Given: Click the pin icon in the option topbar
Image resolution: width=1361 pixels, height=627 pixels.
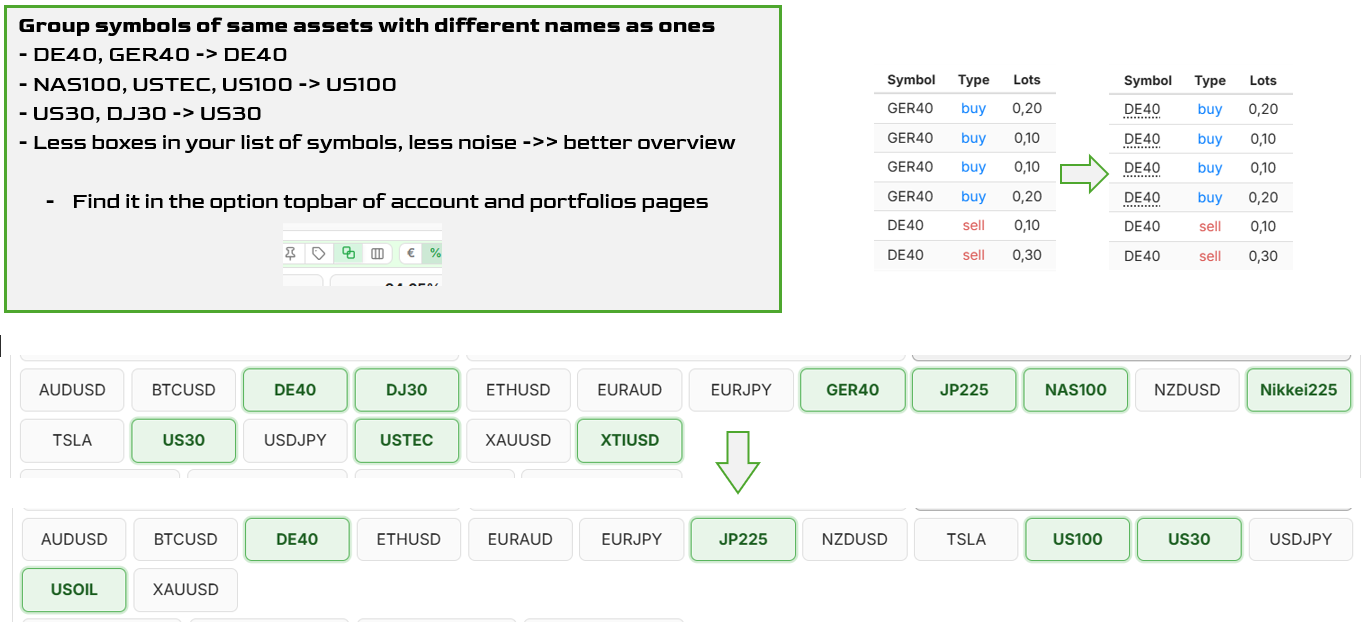Looking at the screenshot, I should click(291, 254).
